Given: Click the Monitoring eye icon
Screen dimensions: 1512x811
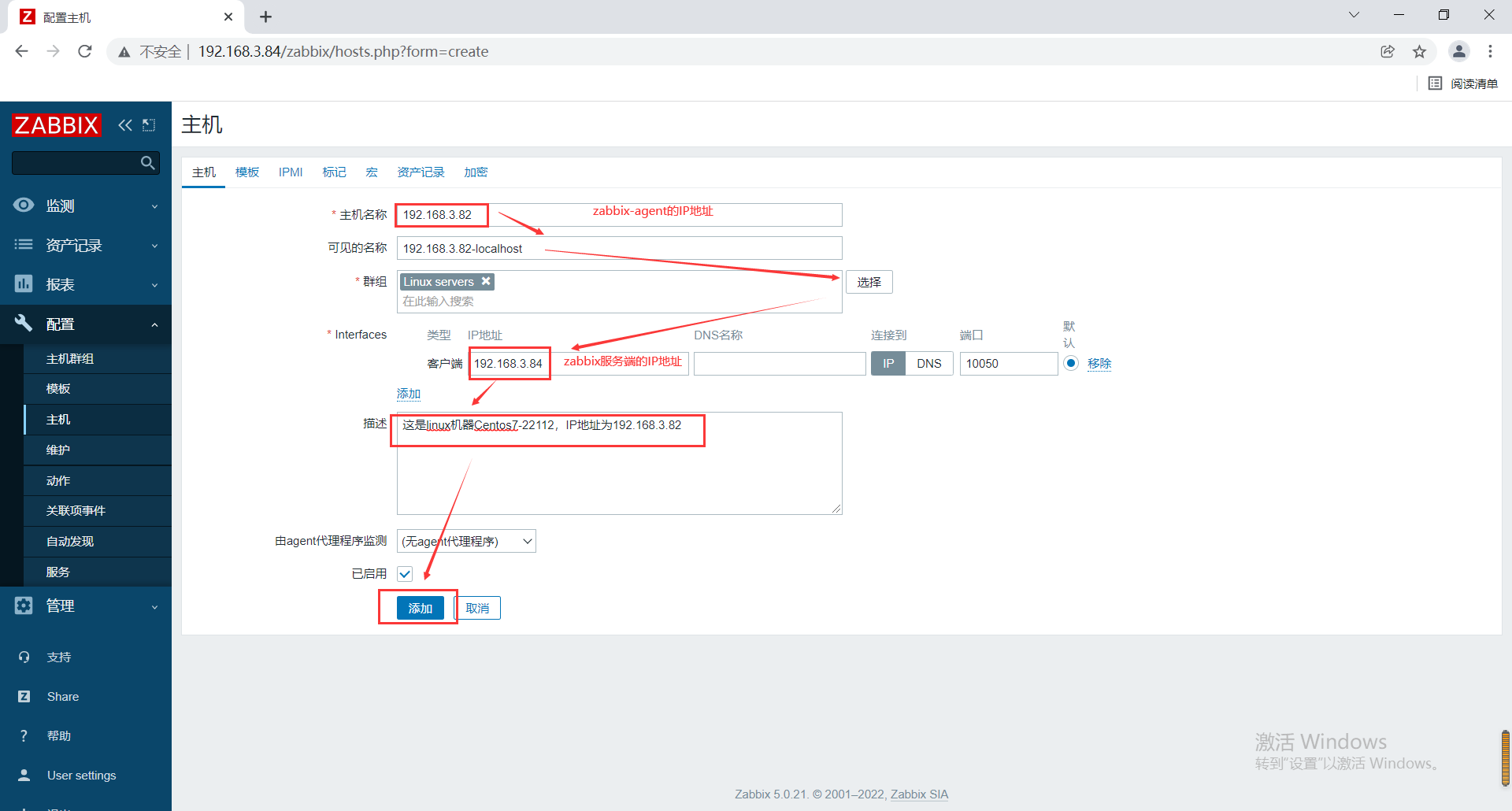Looking at the screenshot, I should tap(24, 206).
